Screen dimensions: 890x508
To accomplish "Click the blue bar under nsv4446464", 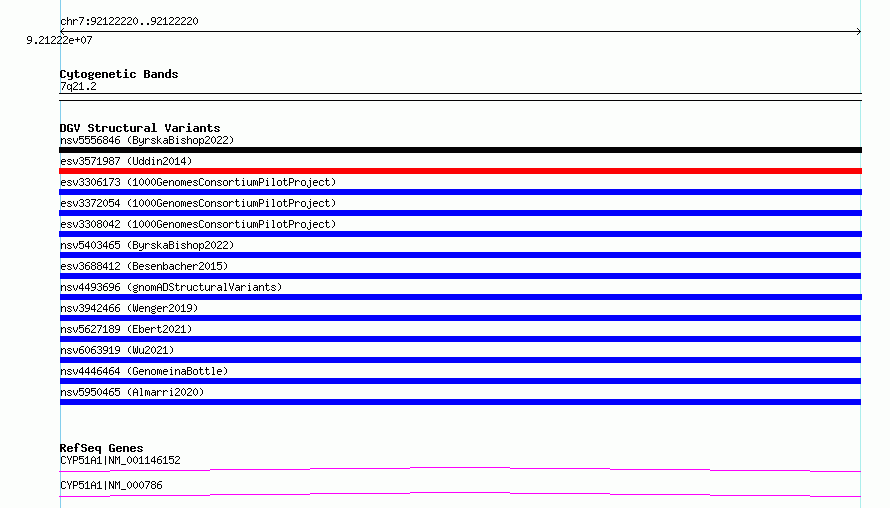I will point(460,381).
